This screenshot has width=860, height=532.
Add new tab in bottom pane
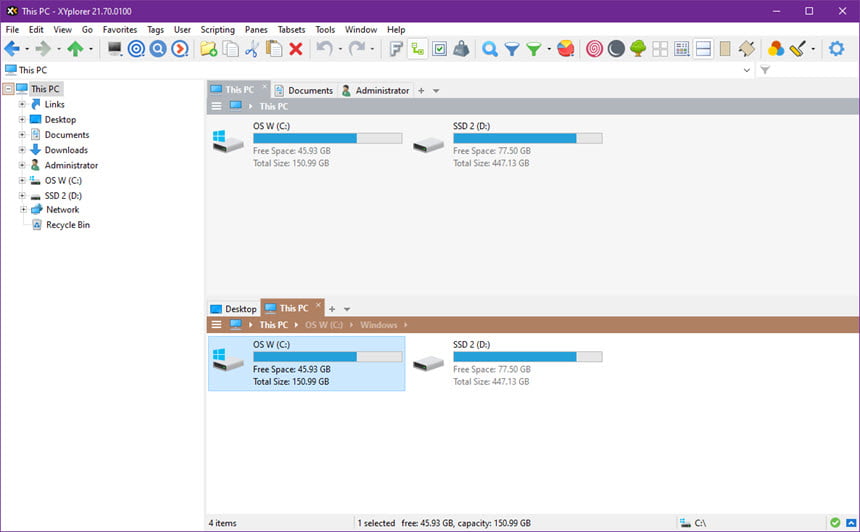[332, 309]
